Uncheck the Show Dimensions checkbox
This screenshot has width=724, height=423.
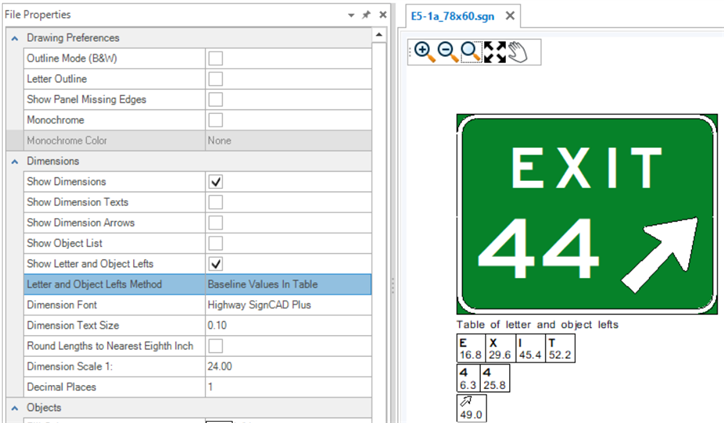click(215, 182)
